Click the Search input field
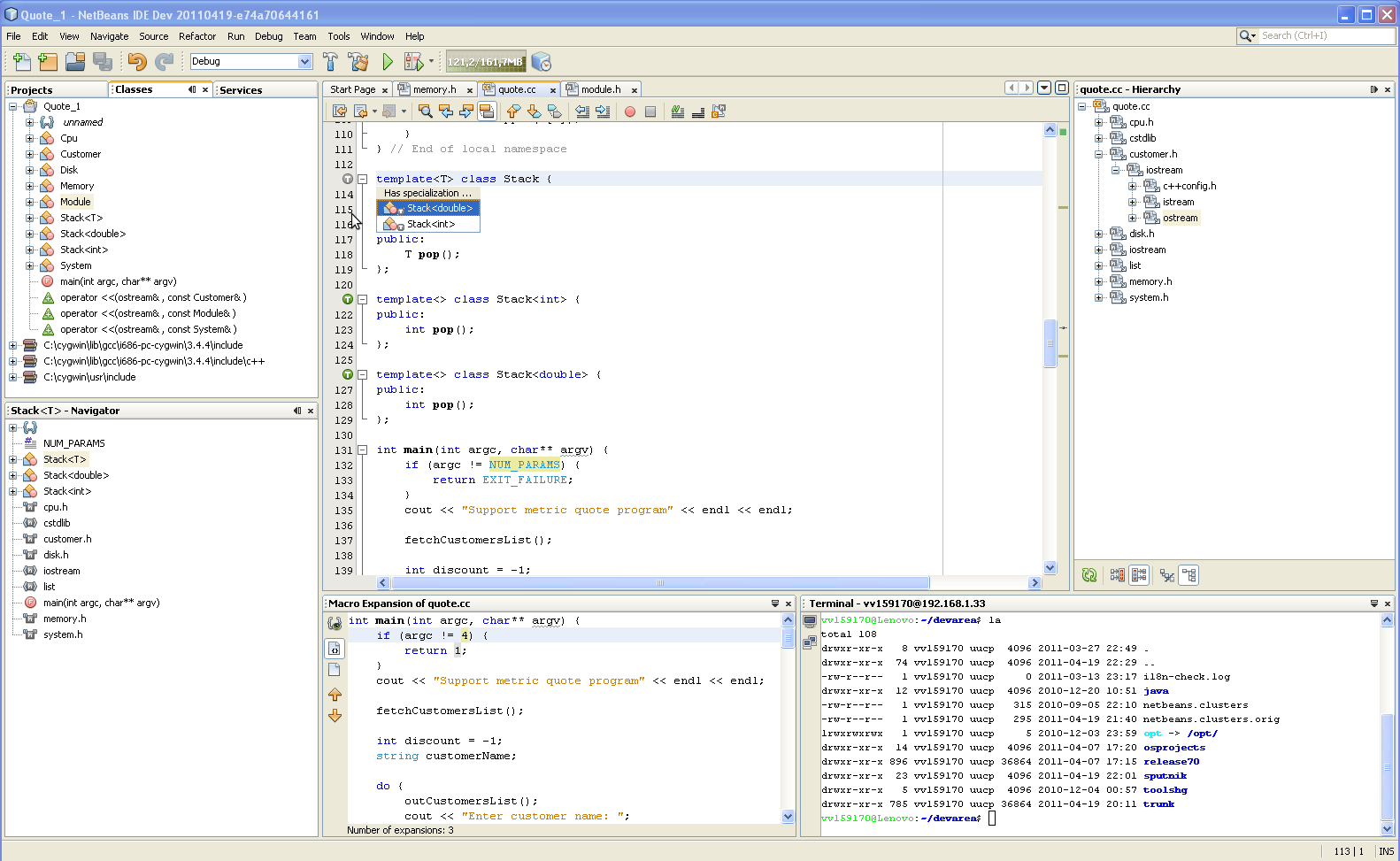The image size is (1400, 861). click(x=1325, y=36)
